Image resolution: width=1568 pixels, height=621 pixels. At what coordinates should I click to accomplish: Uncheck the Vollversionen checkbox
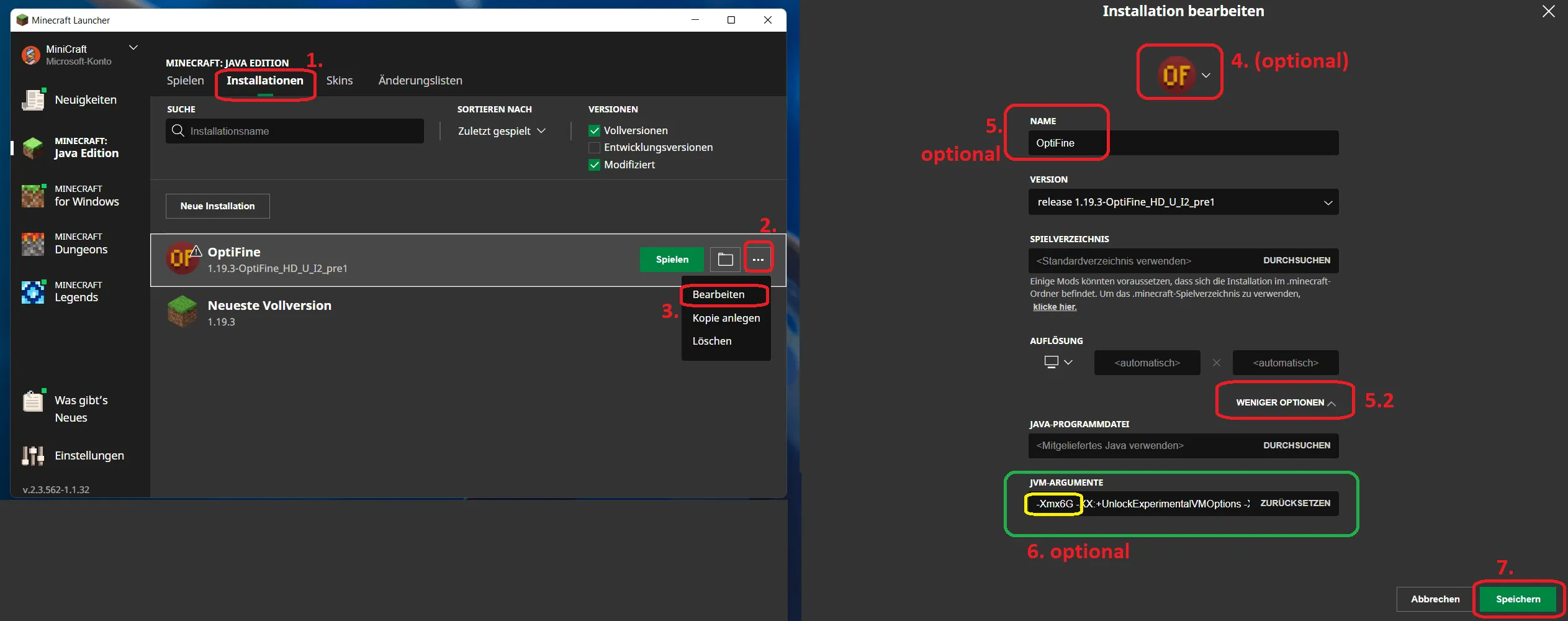coord(594,131)
